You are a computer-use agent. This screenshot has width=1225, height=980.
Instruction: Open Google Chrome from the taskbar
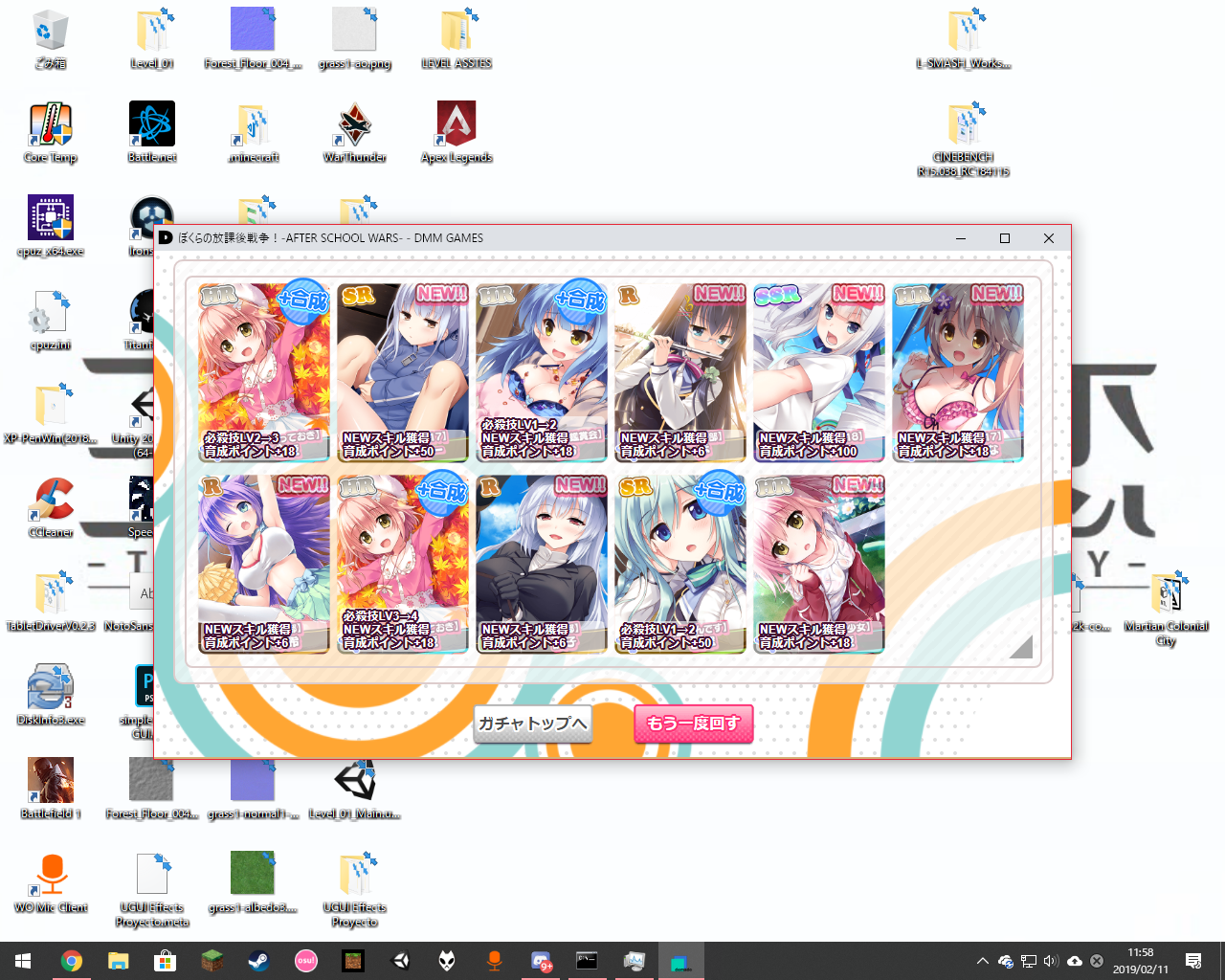coord(71,961)
